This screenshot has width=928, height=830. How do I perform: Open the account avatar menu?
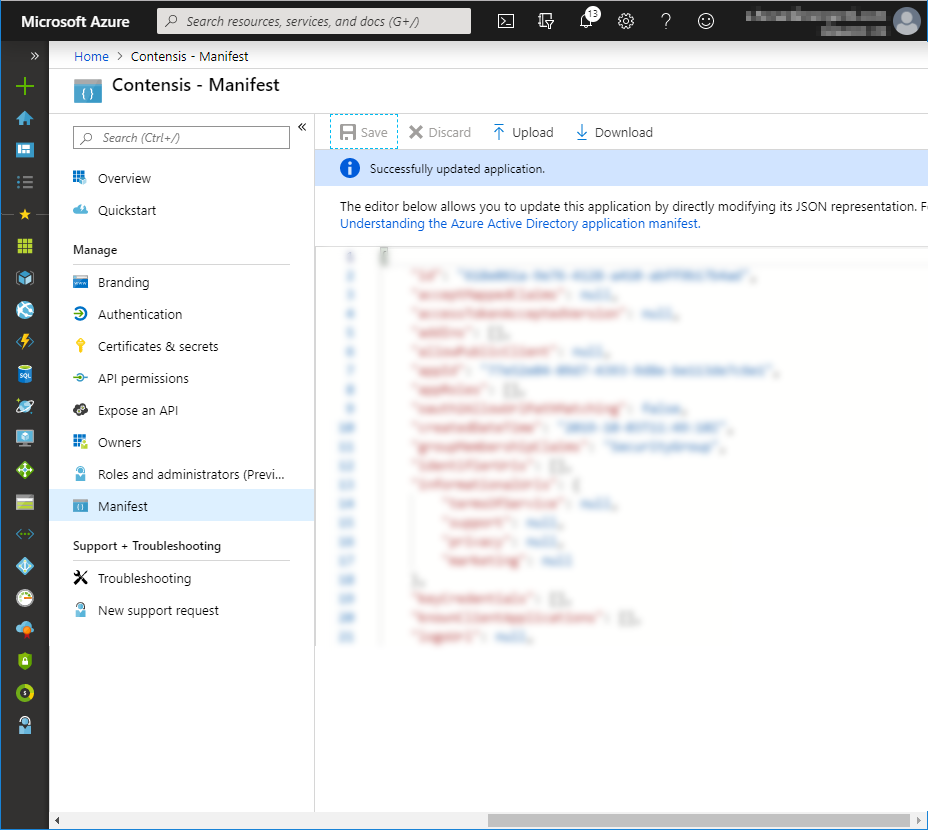click(907, 21)
